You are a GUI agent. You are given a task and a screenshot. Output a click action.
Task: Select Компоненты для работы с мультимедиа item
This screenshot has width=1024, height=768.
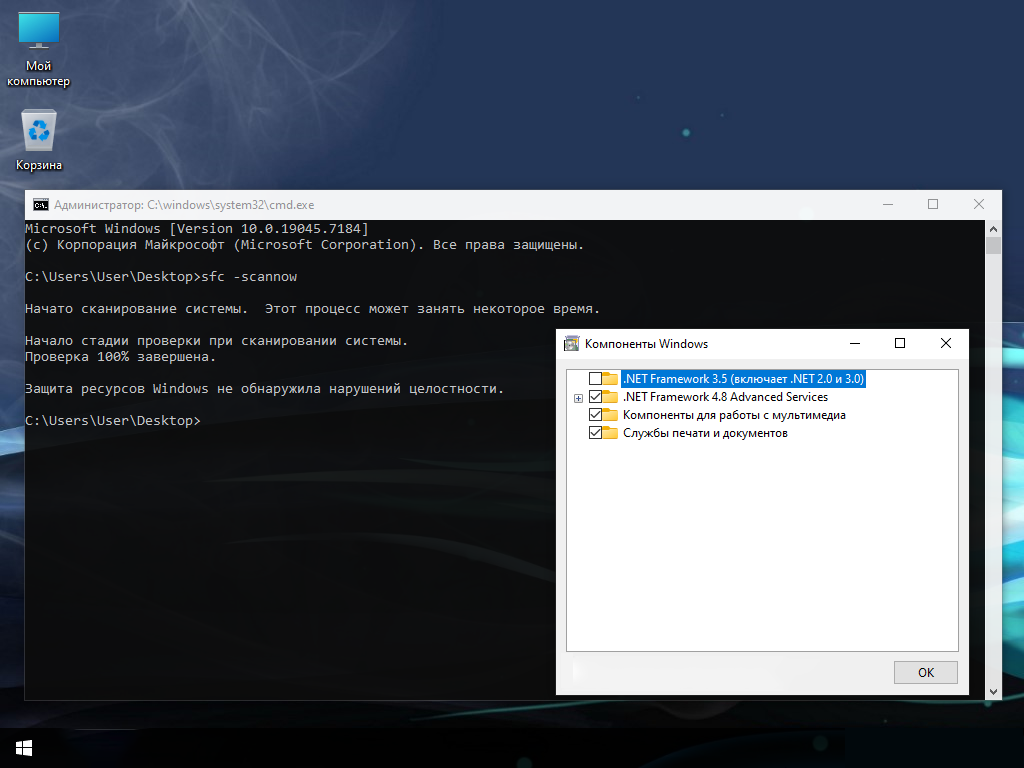coord(734,415)
